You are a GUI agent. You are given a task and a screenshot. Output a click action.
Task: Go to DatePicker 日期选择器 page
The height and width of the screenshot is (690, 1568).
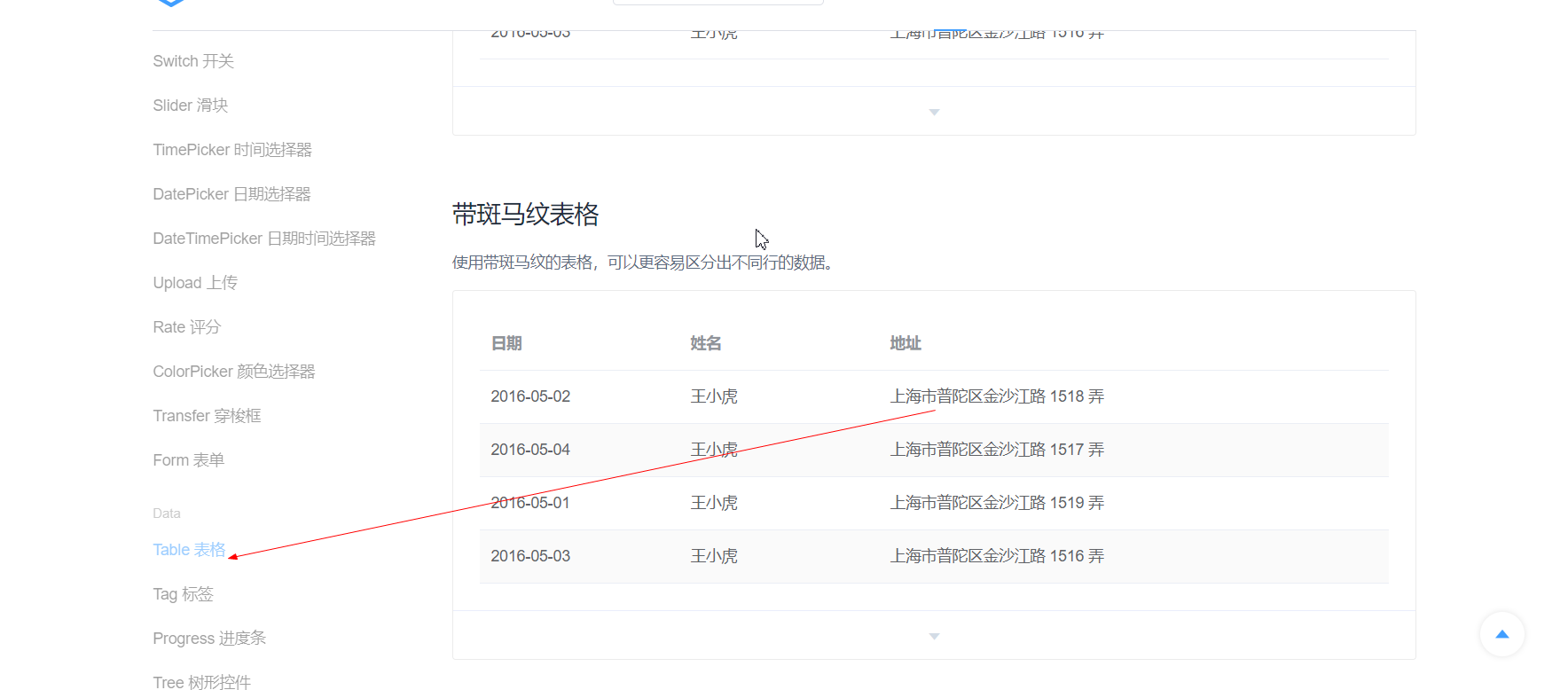pos(231,194)
